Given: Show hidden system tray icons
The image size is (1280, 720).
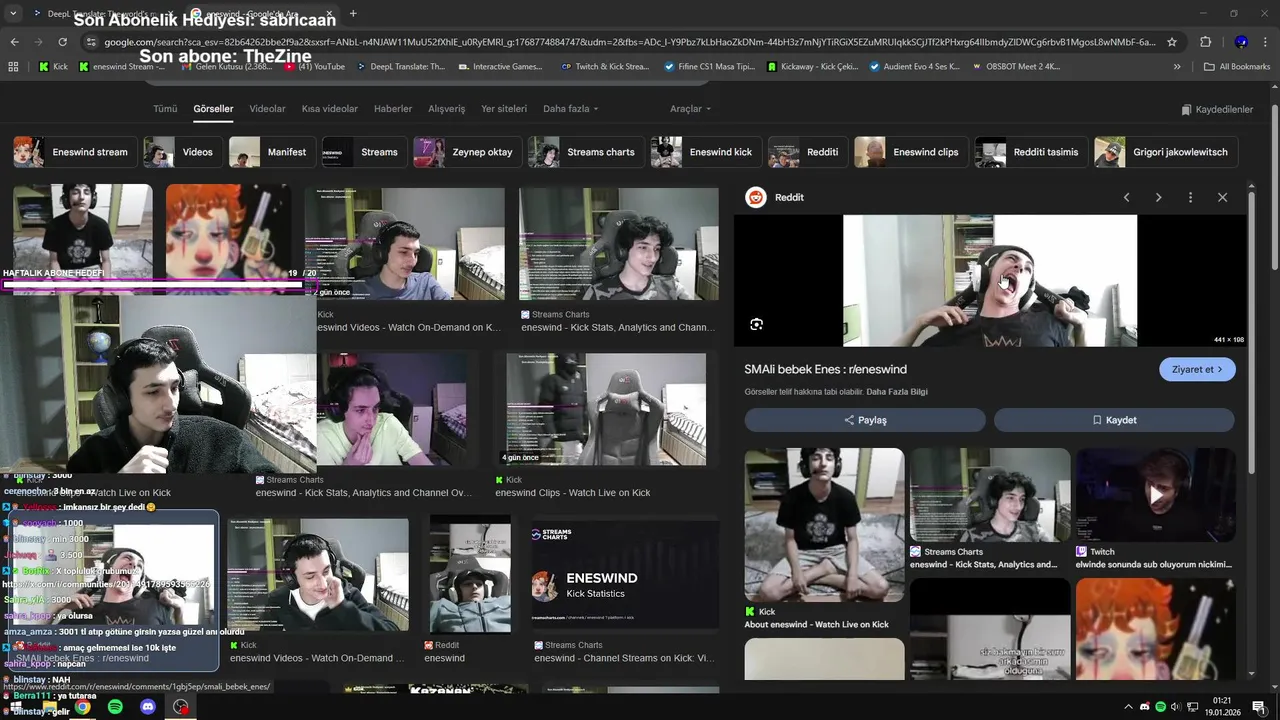Looking at the screenshot, I should (1129, 707).
